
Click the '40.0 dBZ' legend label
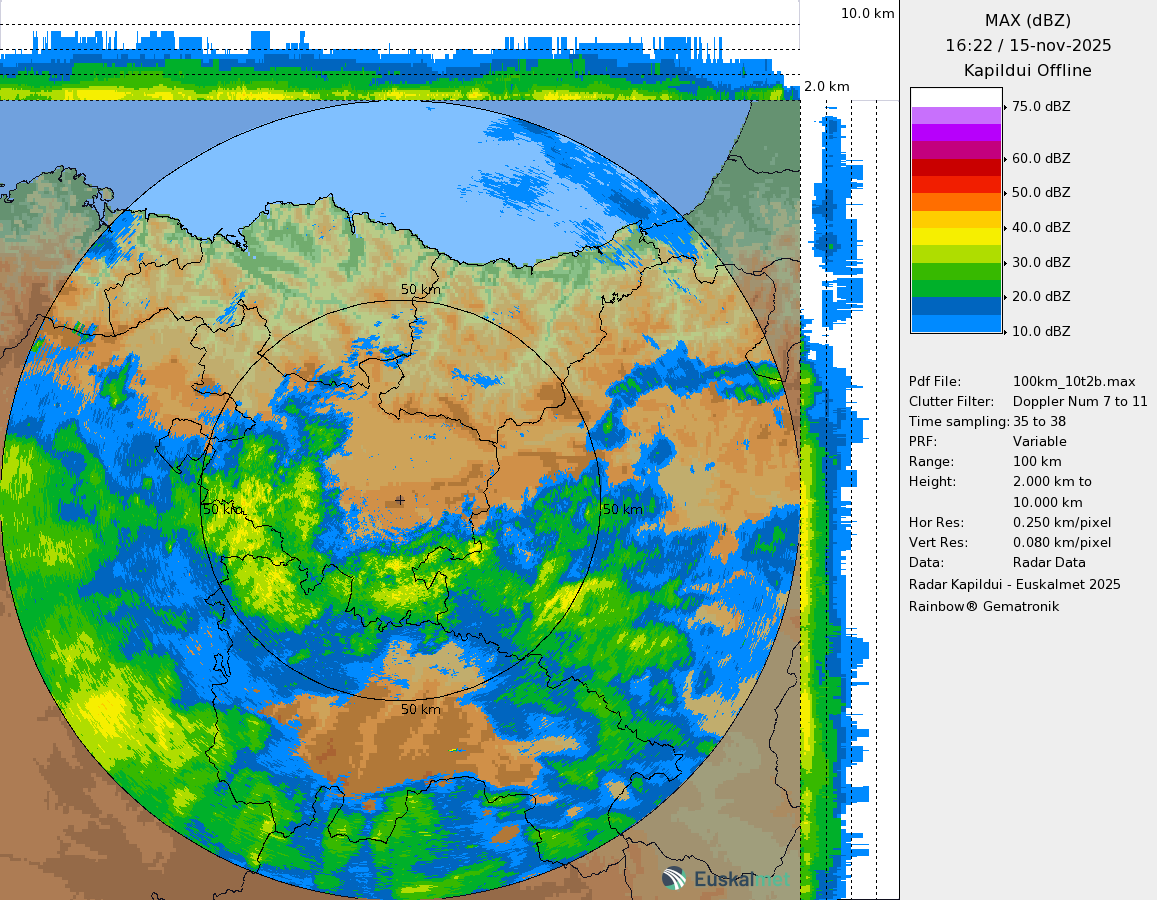coord(1041,227)
